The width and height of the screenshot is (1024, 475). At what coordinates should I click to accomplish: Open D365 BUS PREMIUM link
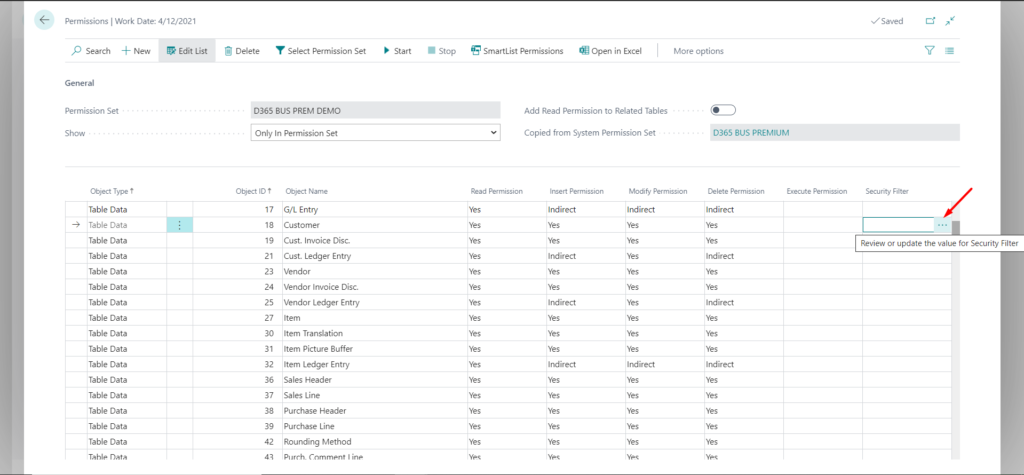click(x=751, y=133)
